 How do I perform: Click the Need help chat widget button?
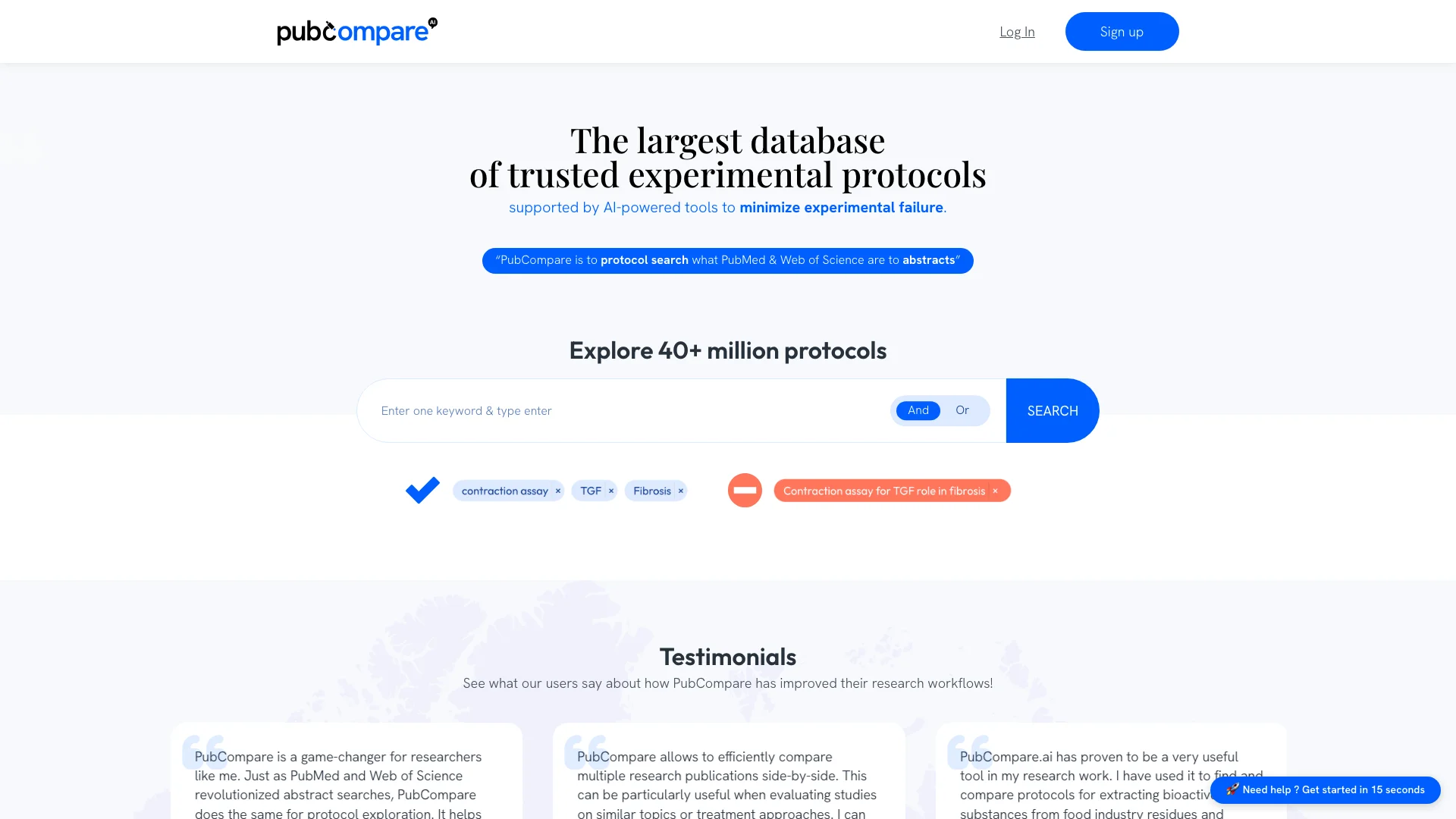point(1325,789)
